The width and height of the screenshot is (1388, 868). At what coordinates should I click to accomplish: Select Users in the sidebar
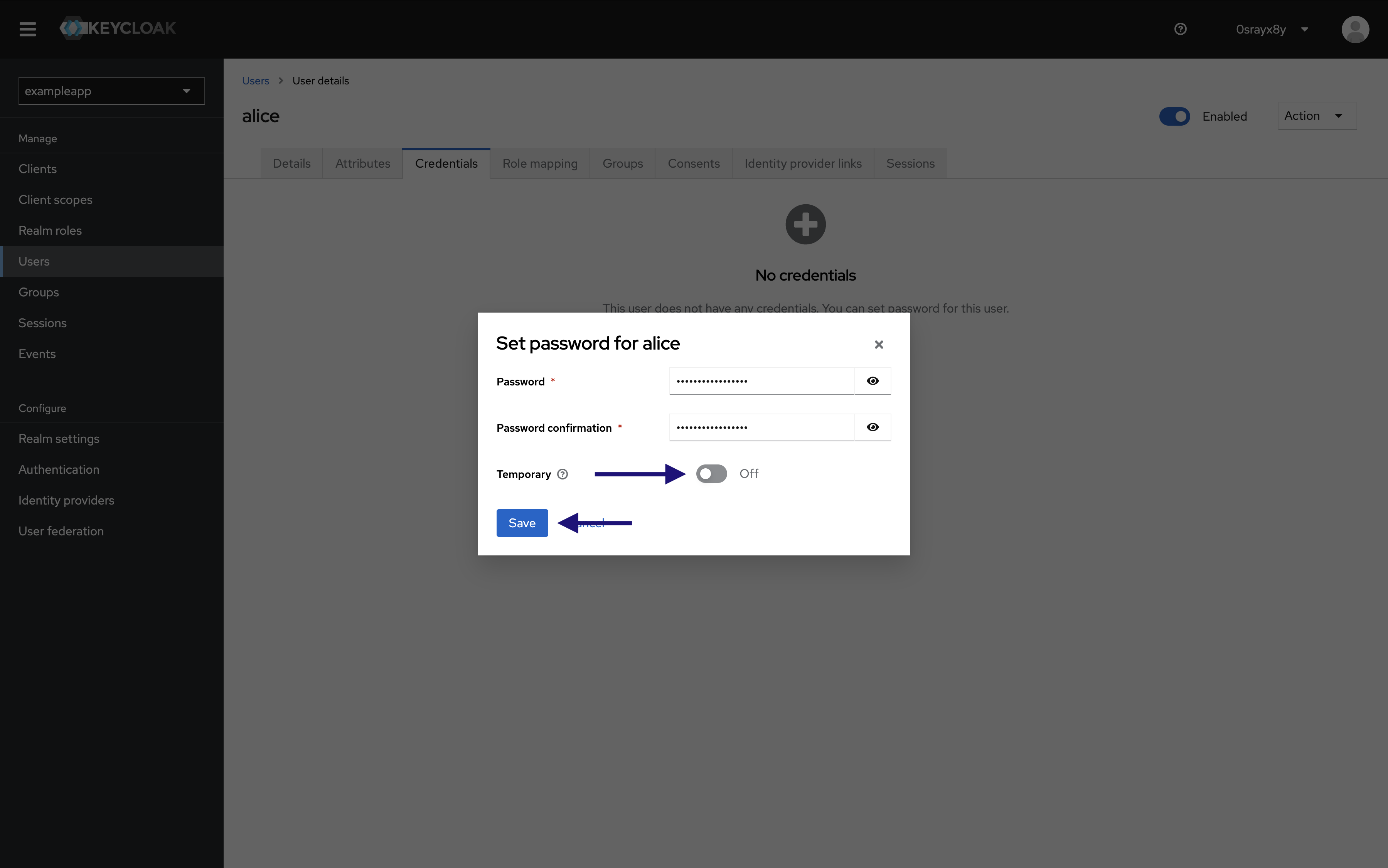111,261
